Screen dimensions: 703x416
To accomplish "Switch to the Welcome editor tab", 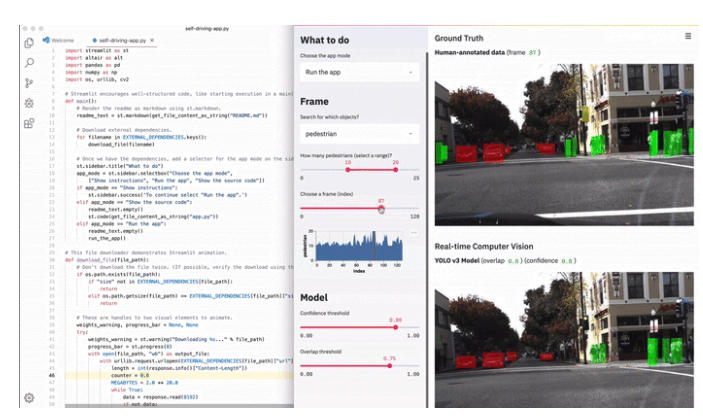I will pos(58,40).
